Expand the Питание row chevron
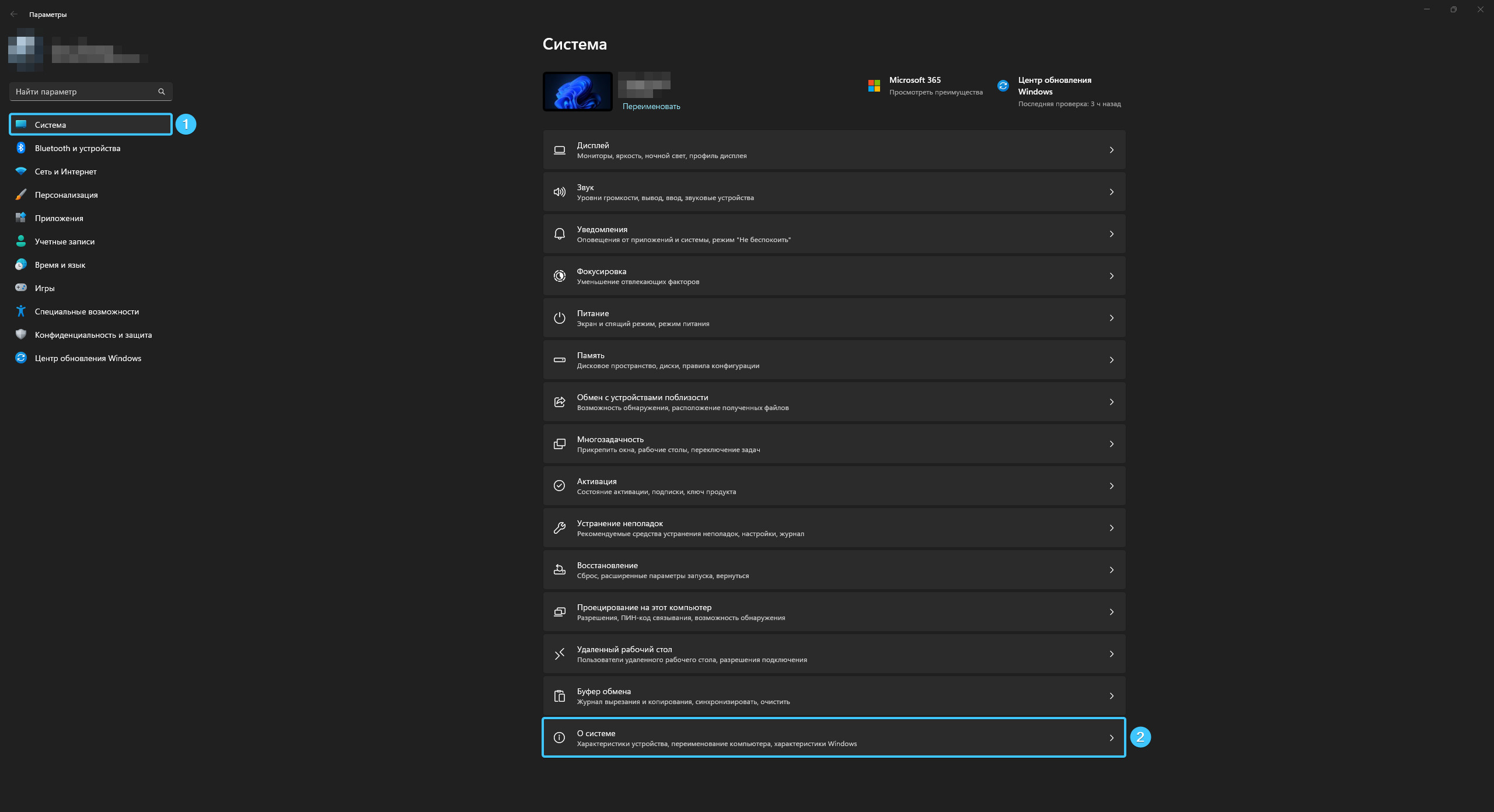Screen dimensions: 1494x812 1112,318
